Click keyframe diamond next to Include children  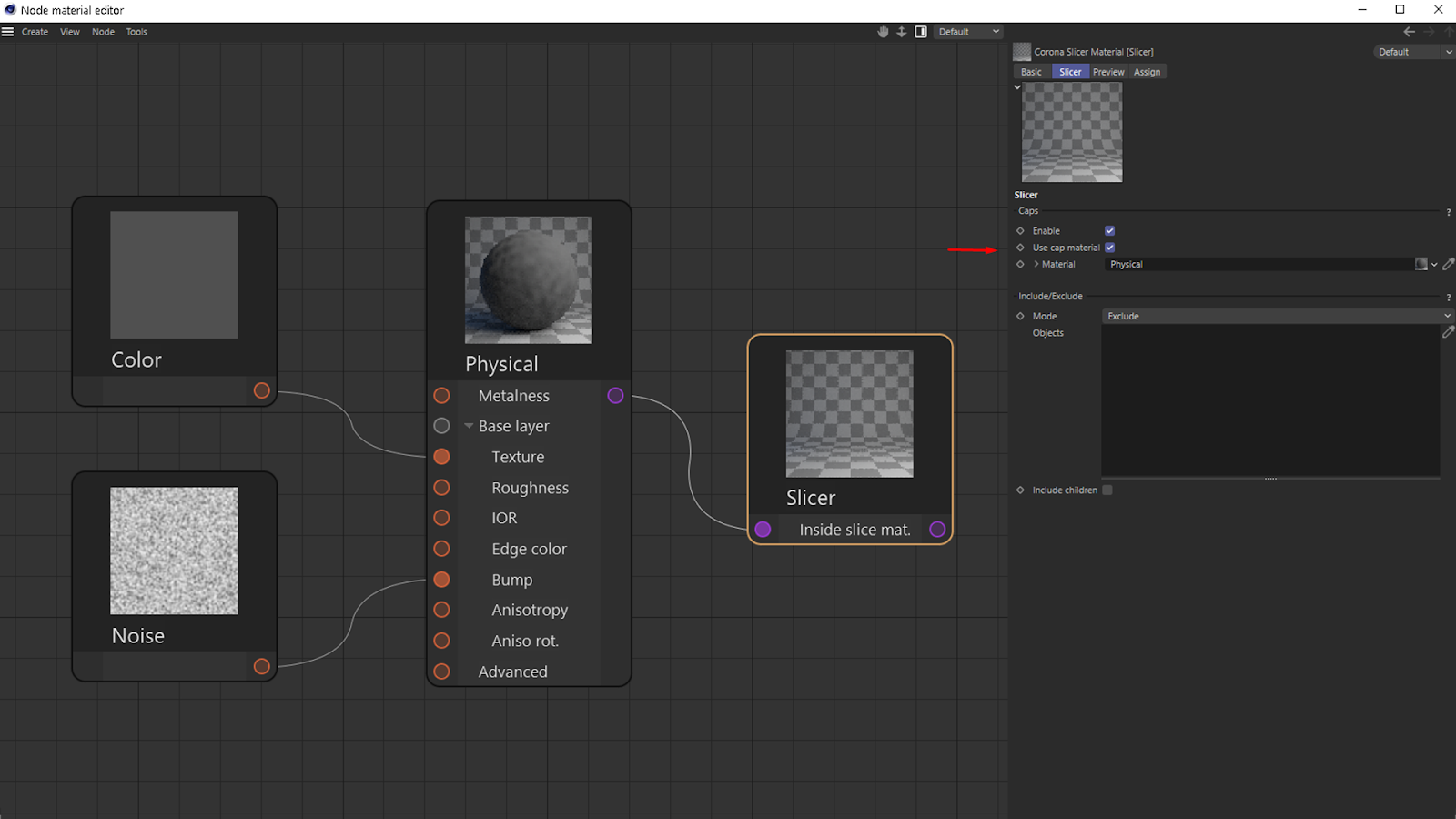coord(1020,490)
